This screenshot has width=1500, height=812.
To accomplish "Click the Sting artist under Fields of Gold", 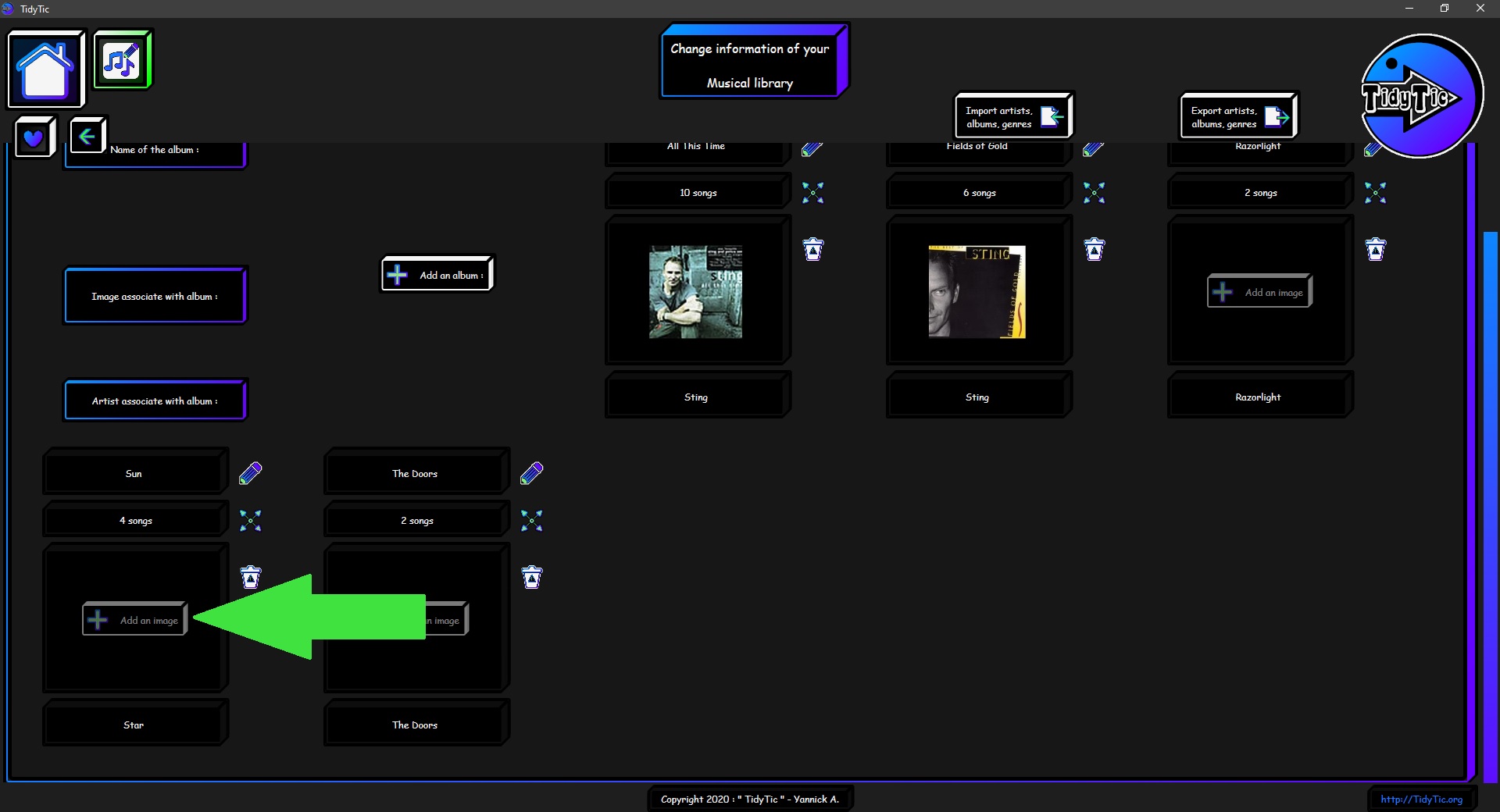I will [979, 395].
